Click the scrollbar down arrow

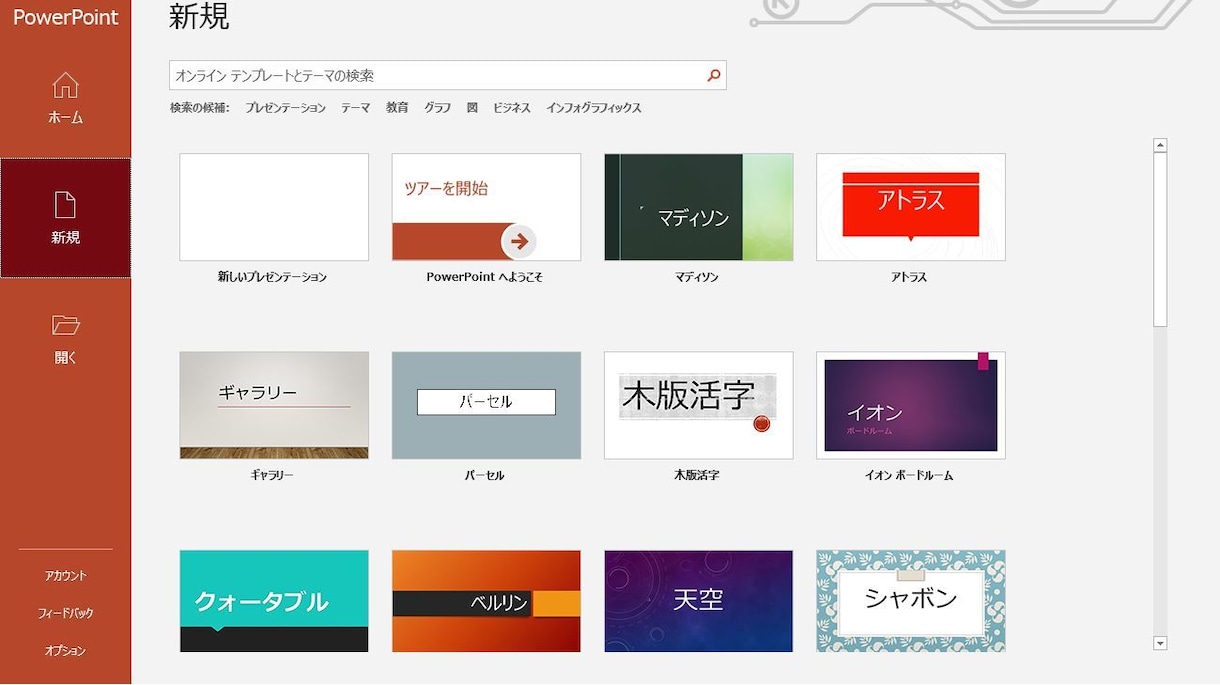coord(1160,643)
